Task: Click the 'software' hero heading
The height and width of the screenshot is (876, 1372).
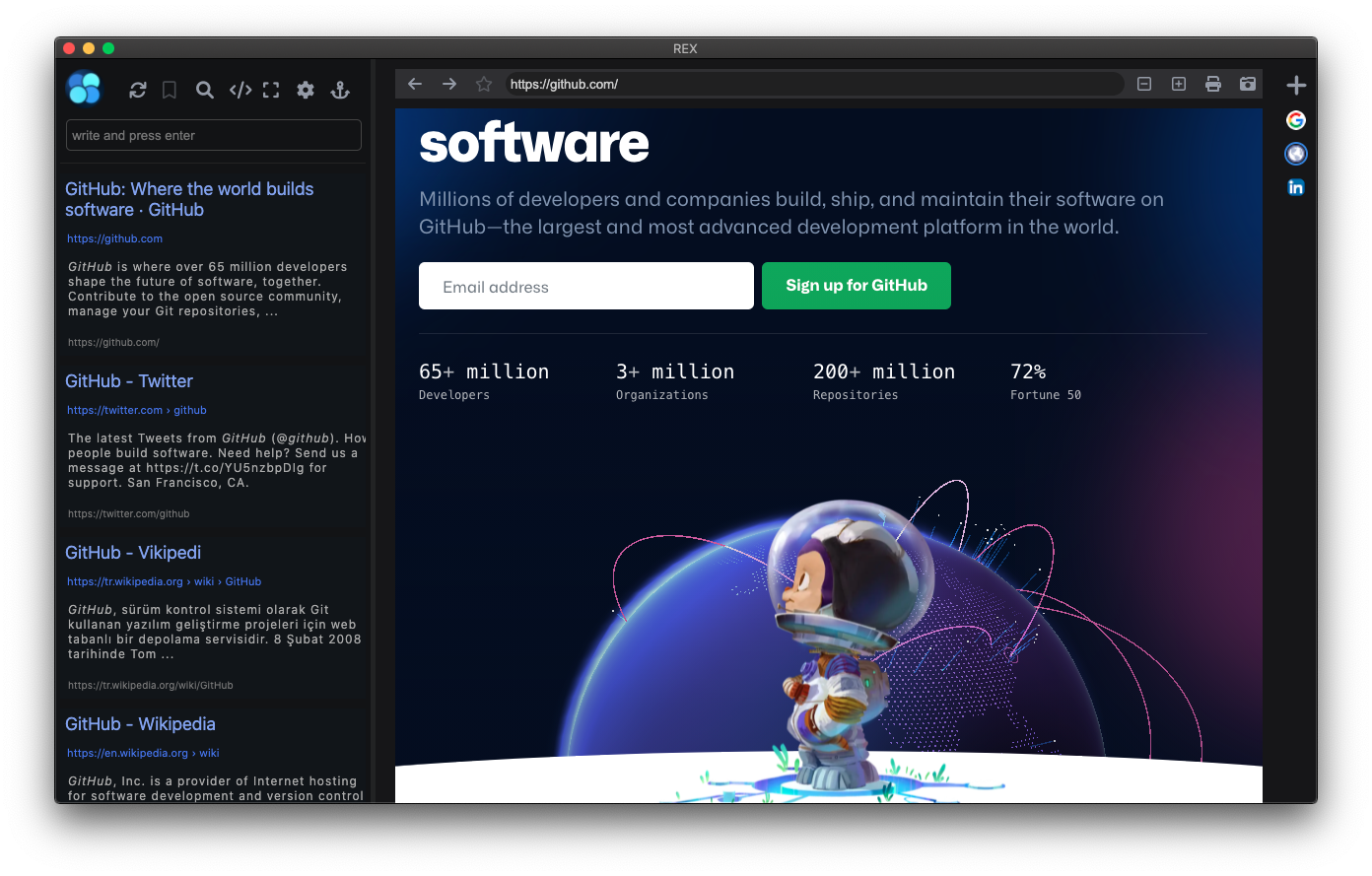Action: click(534, 143)
